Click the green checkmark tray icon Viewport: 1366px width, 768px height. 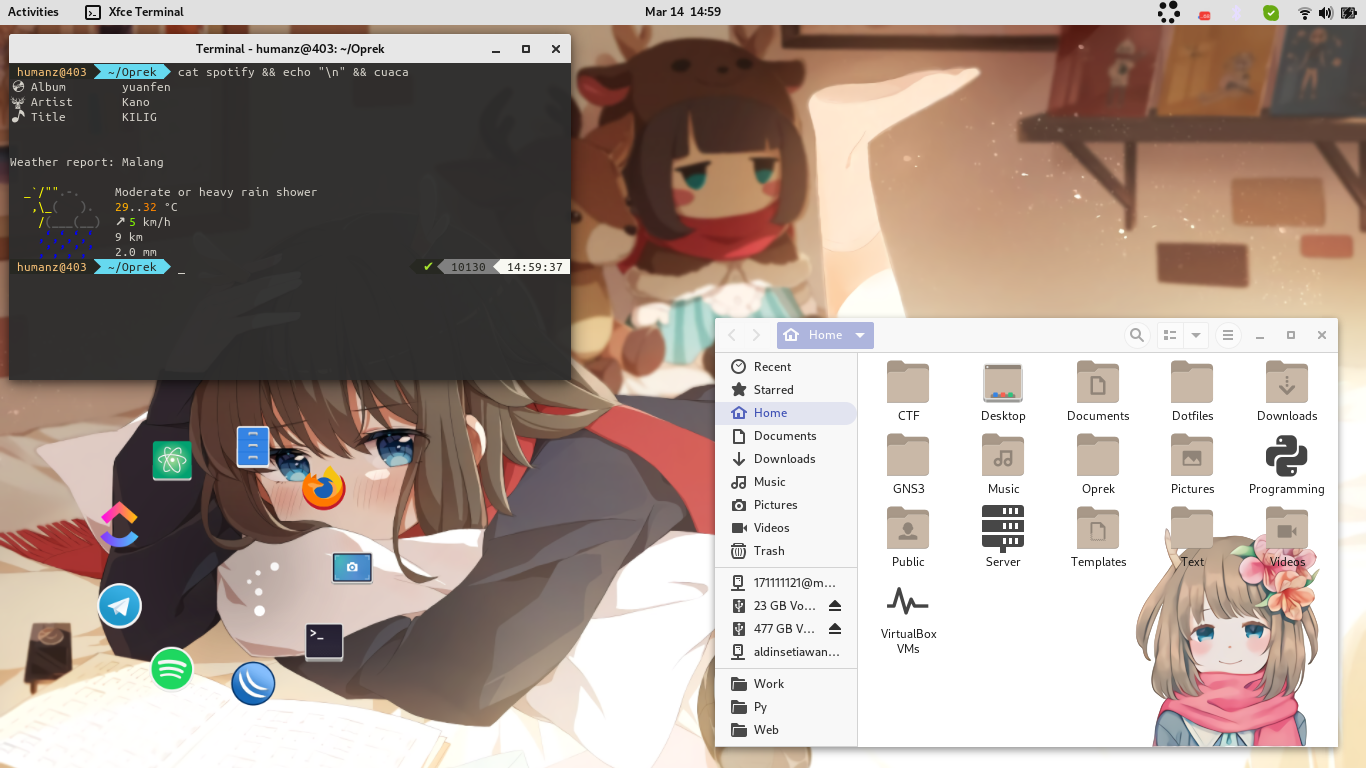pyautogui.click(x=1271, y=13)
